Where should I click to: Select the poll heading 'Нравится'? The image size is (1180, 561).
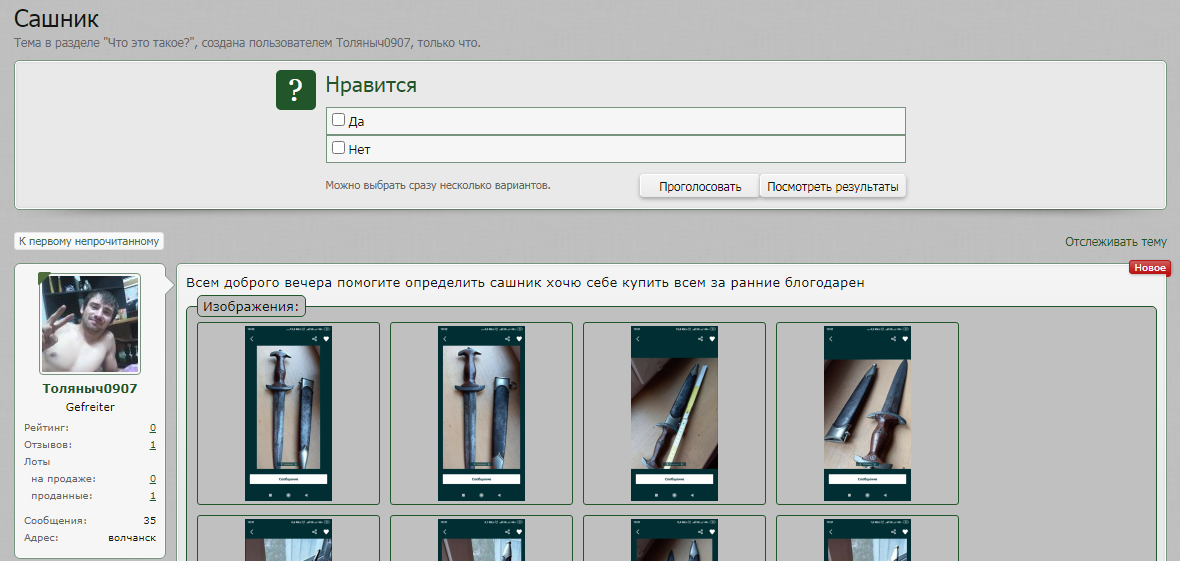(371, 85)
